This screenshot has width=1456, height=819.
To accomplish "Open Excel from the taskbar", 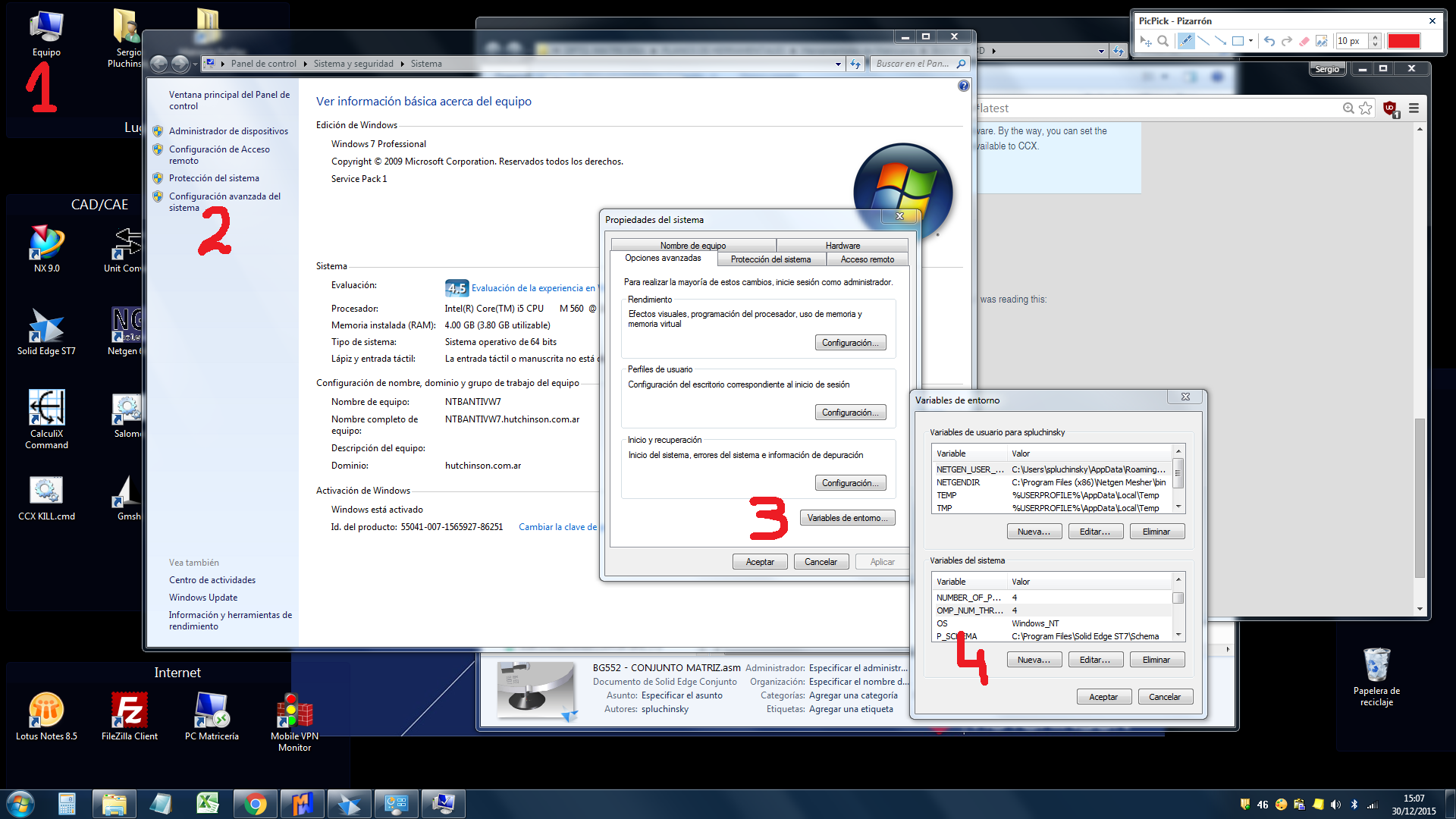I will click(208, 804).
